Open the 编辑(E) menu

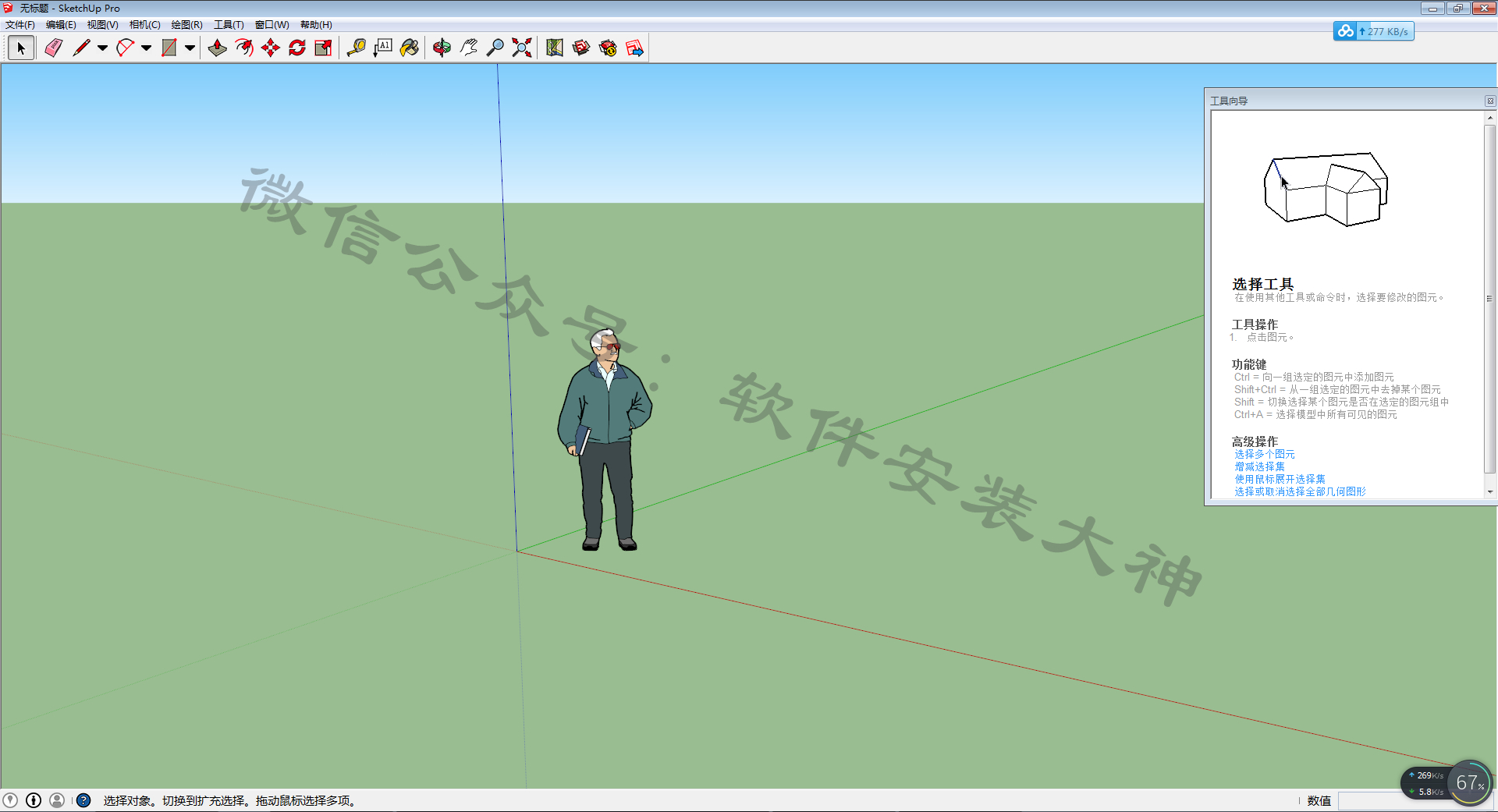point(61,25)
